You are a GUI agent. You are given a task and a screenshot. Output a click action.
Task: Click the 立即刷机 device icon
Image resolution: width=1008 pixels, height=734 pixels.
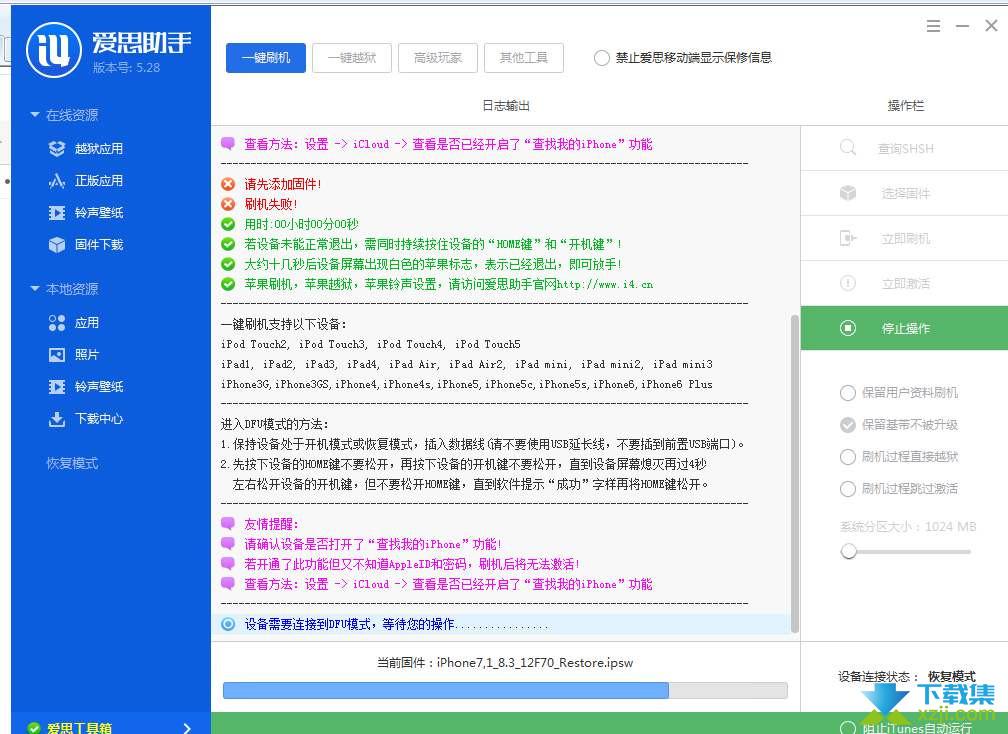[848, 238]
